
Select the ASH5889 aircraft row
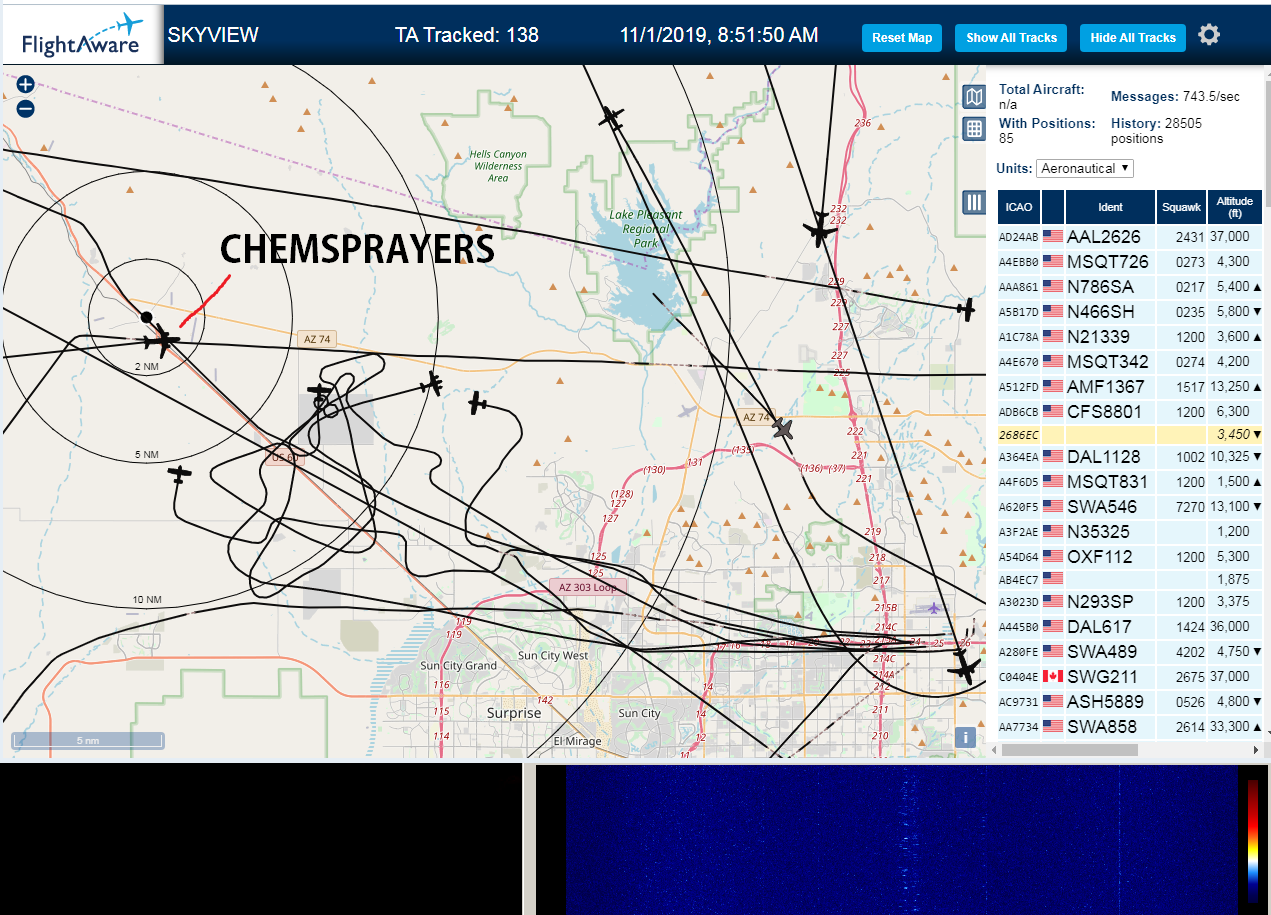1130,702
